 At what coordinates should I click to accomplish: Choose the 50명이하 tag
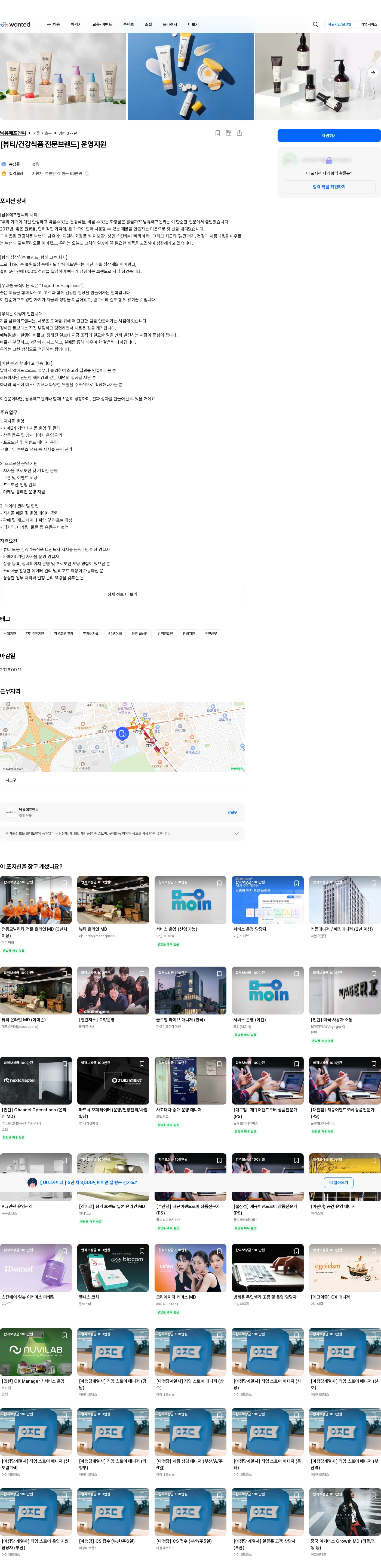pyautogui.click(x=115, y=634)
